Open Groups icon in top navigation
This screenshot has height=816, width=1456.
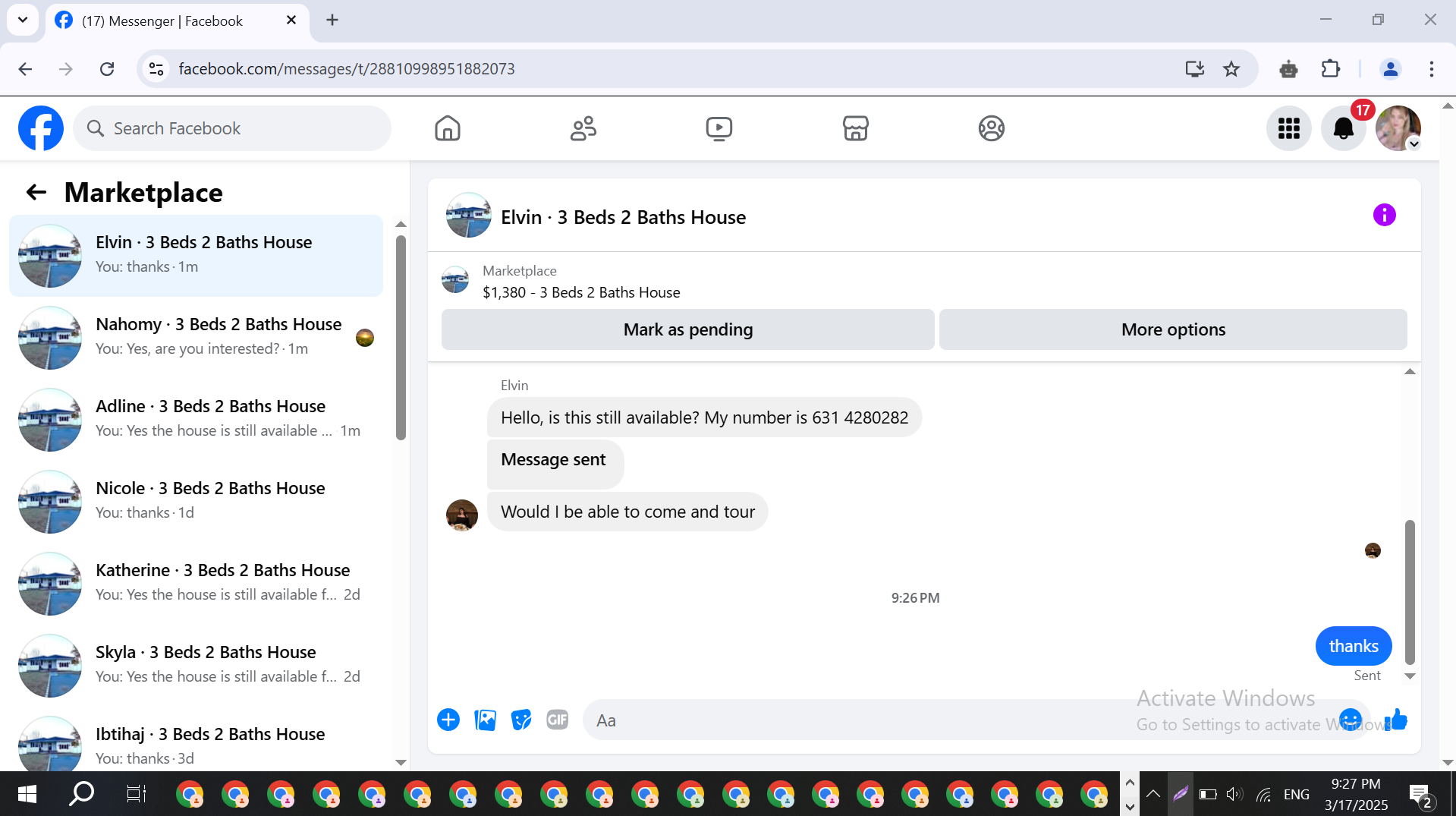click(992, 128)
